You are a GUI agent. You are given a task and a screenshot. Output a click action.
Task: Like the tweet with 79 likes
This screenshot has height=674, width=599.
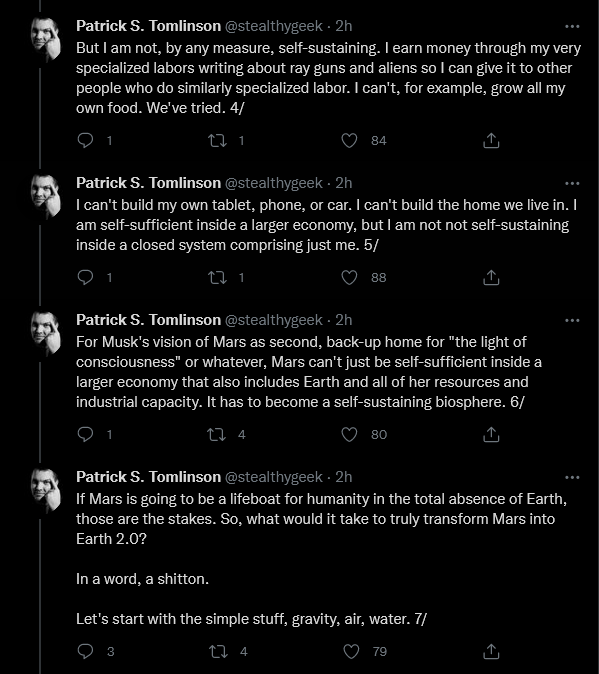(351, 652)
